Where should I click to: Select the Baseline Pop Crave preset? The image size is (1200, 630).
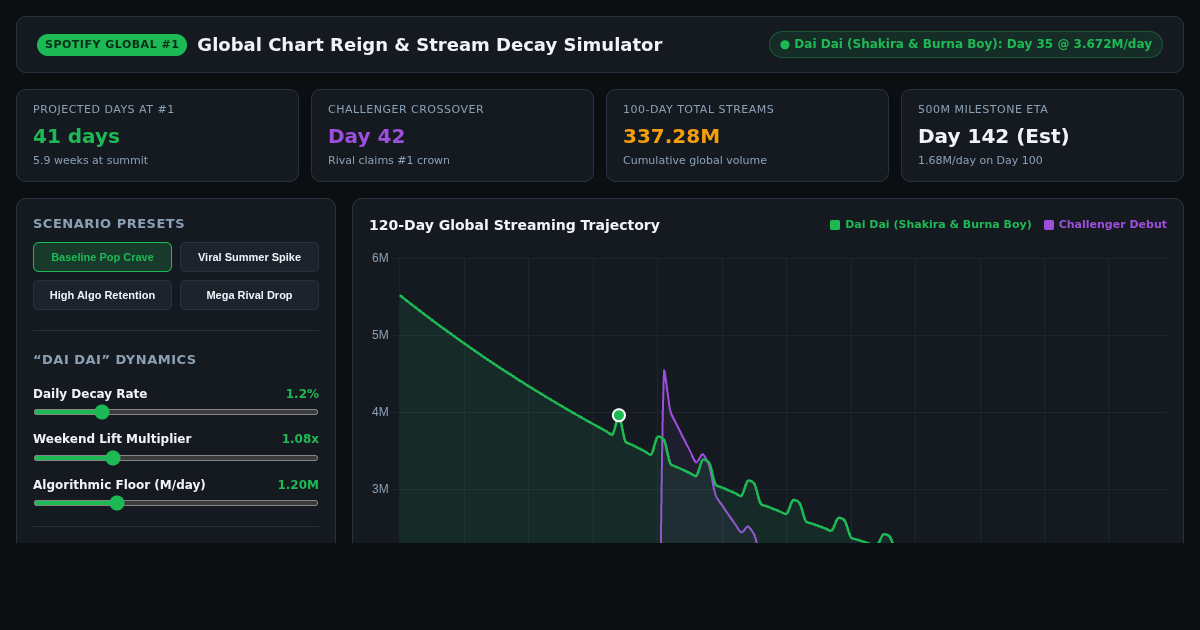(x=102, y=257)
